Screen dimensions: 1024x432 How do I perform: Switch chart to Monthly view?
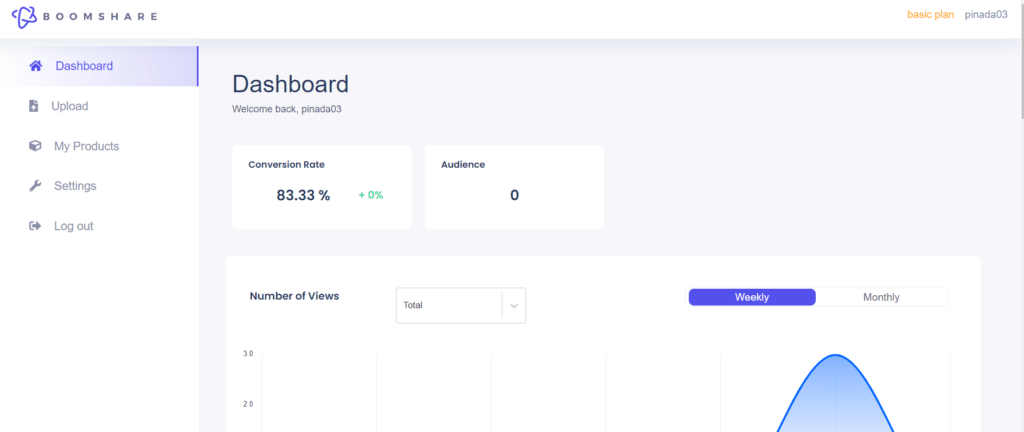881,297
